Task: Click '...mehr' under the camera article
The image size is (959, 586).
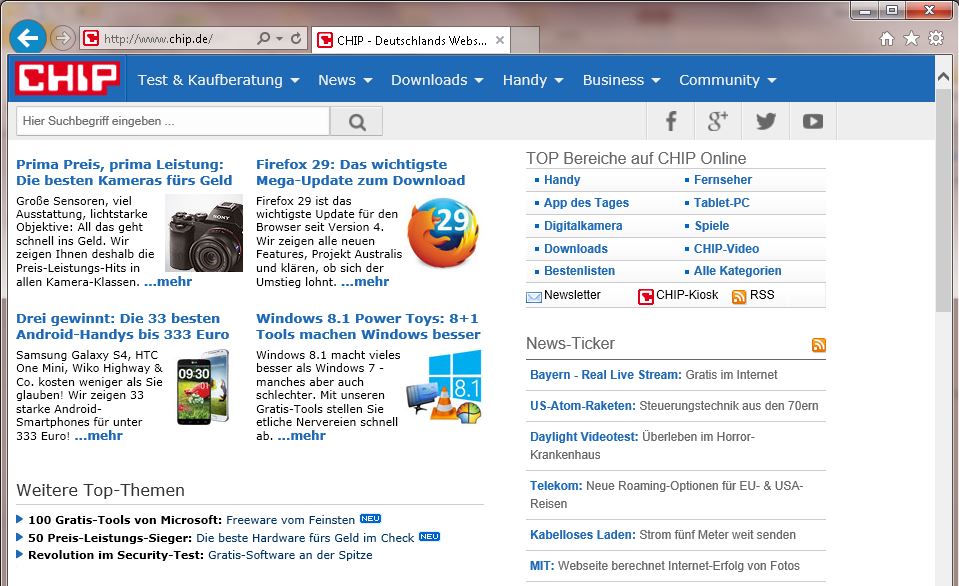Action: [x=168, y=282]
